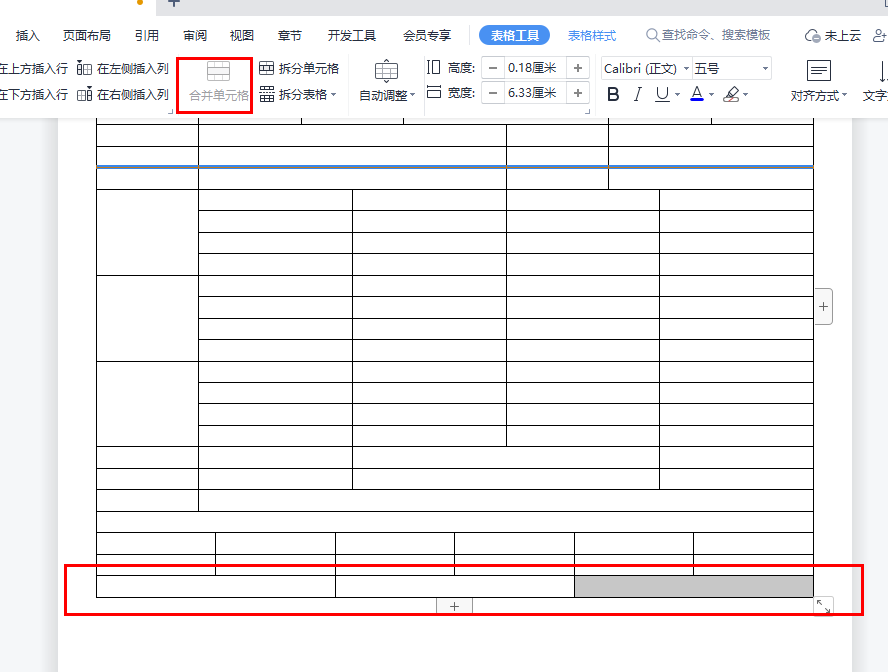This screenshot has width=888, height=672.
Task: Open the alignment 对齐方式 menu
Action: 818,81
